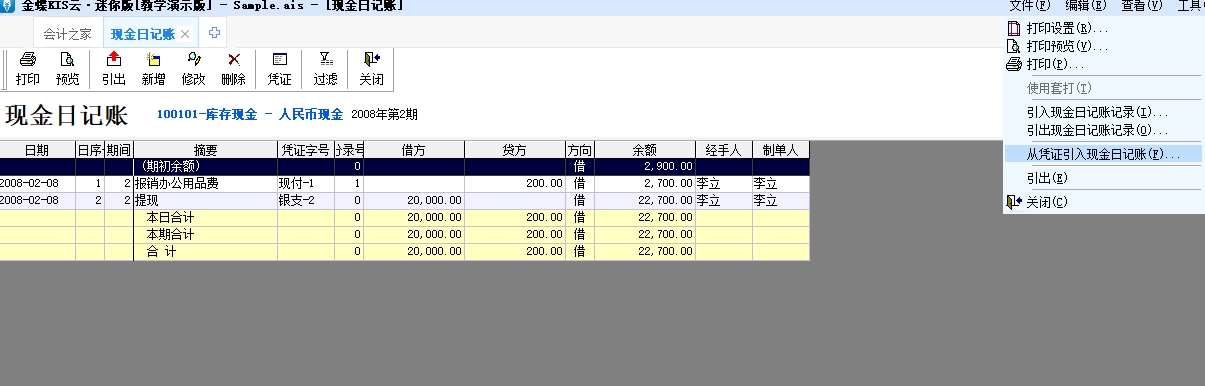Open the 凭证 voucher toolbar icon

click(x=280, y=69)
